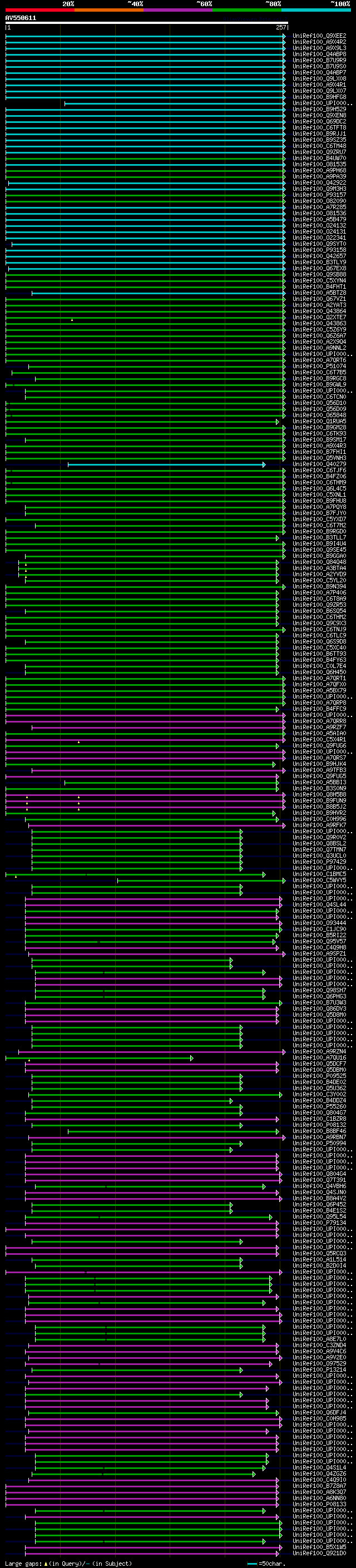Image resolution: width=356 pixels, height=1568 pixels.
Task: Select subject label UniRef100_B6TT93
Action: coord(319,654)
